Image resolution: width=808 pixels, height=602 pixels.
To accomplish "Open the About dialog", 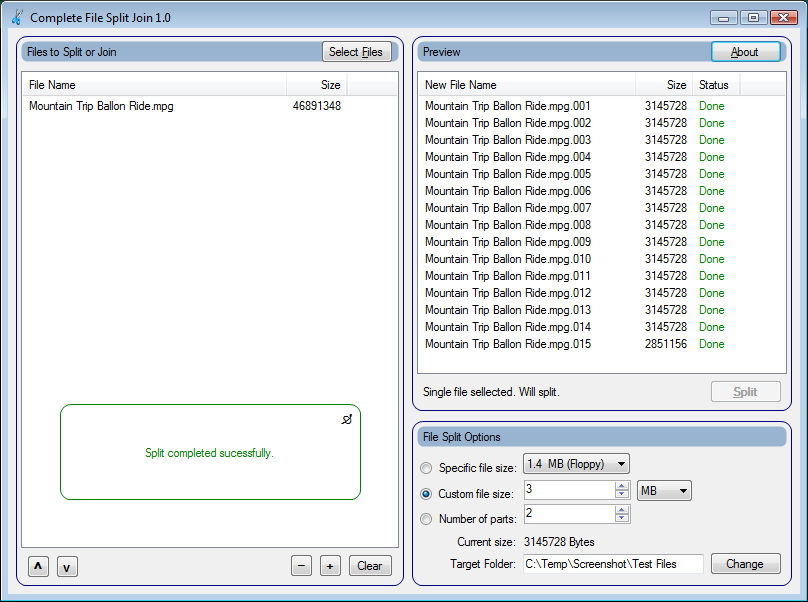I will (x=745, y=52).
